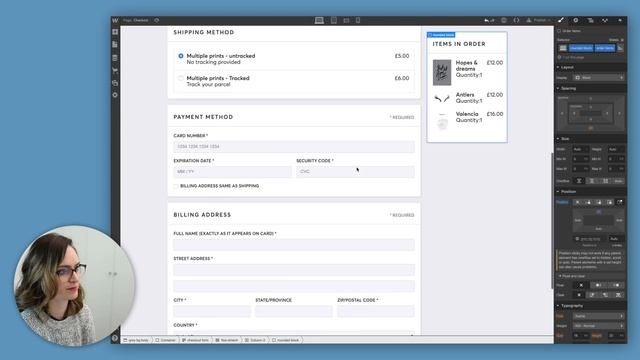
Task: Open the Add Elements panel
Action: 115,32
